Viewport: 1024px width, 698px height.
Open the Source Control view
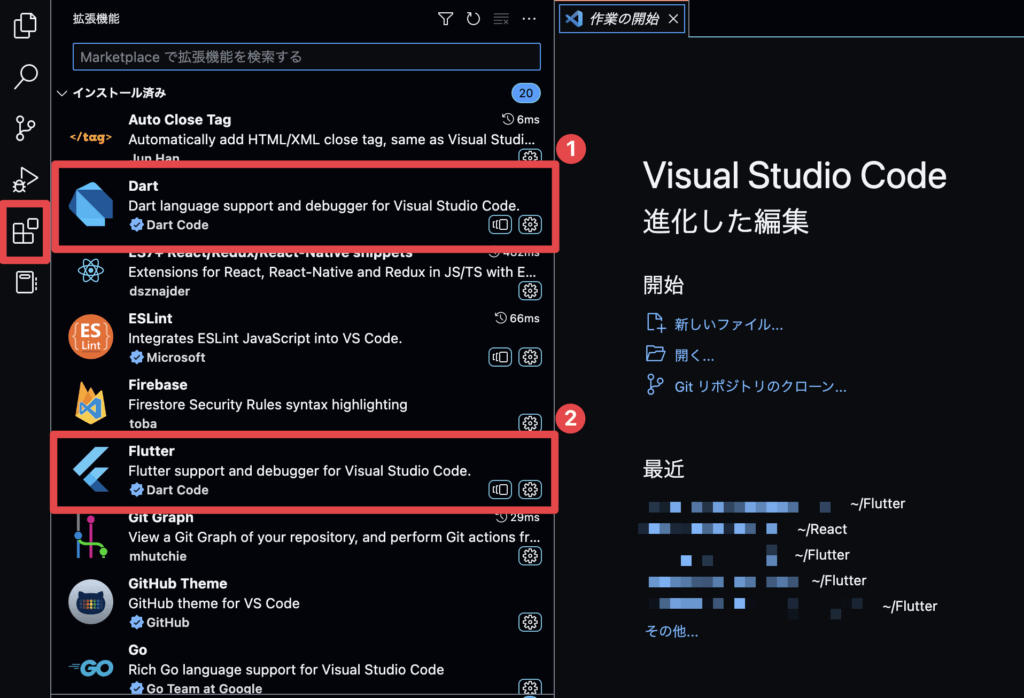[x=25, y=129]
